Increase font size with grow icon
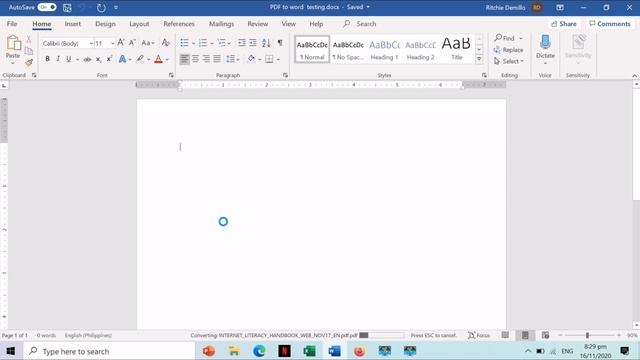This screenshot has height=360, width=640. coord(121,42)
